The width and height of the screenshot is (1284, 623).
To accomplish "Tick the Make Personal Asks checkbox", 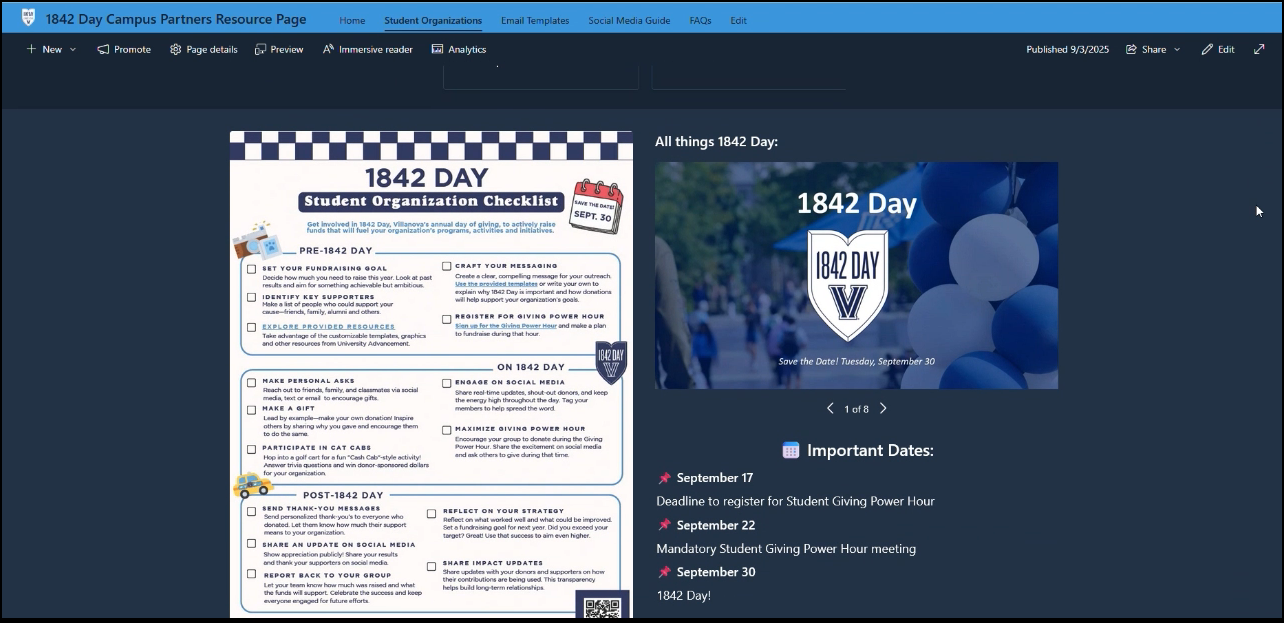I will coord(252,382).
